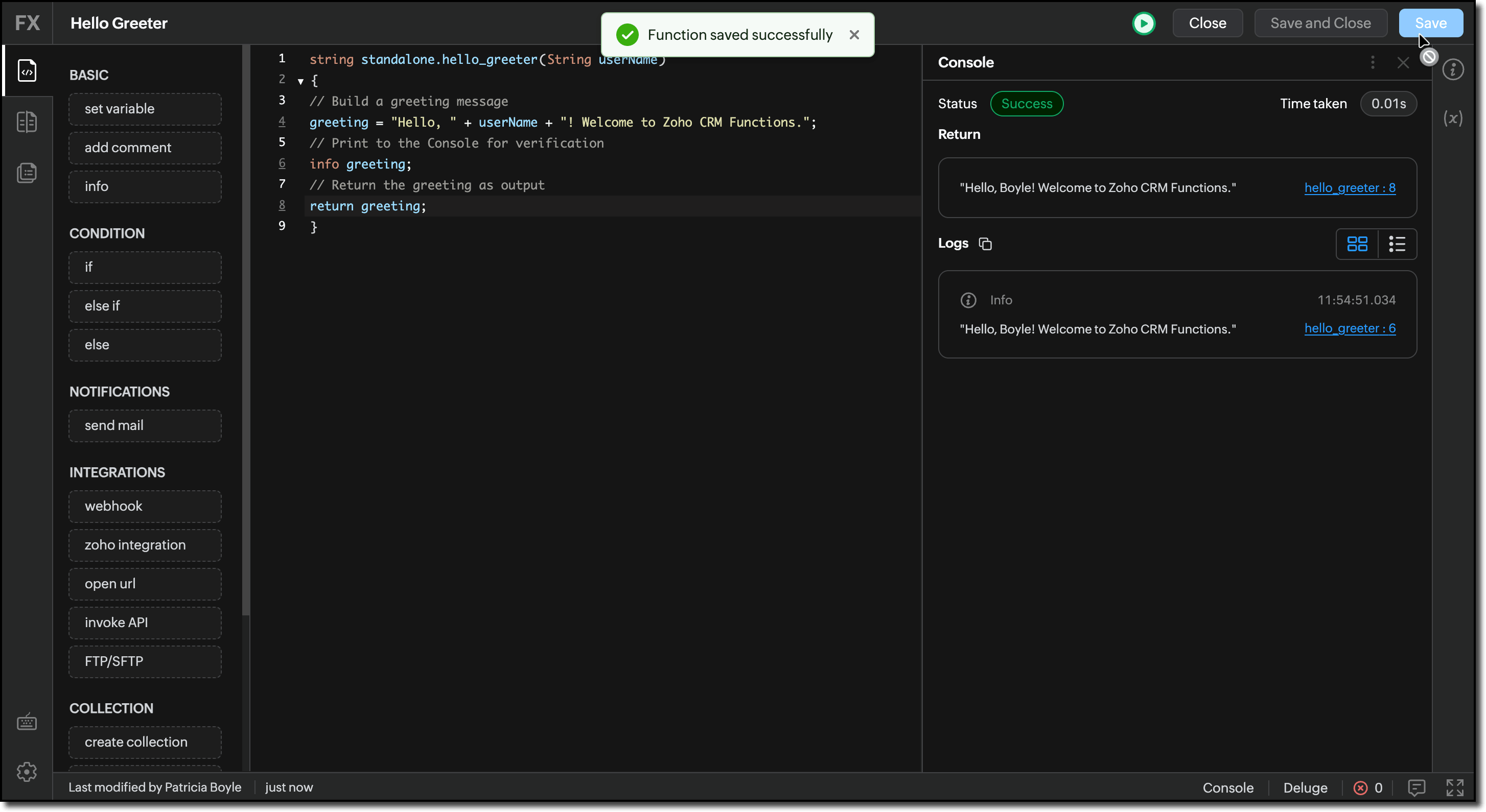Image resolution: width=1486 pixels, height=812 pixels.
Task: Insert the 'else' snippet
Action: [145, 345]
